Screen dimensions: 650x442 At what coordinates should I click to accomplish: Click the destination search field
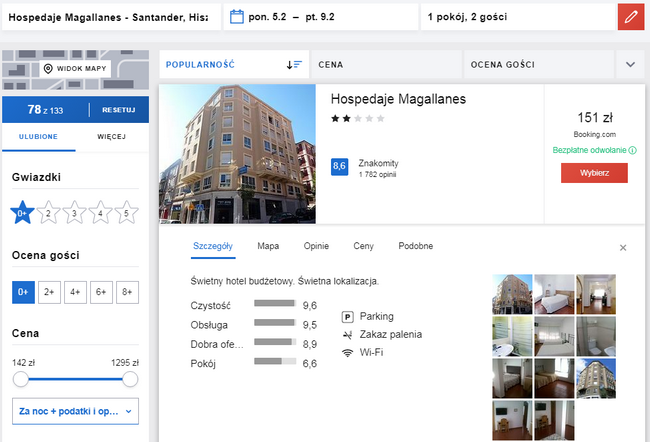tap(112, 17)
